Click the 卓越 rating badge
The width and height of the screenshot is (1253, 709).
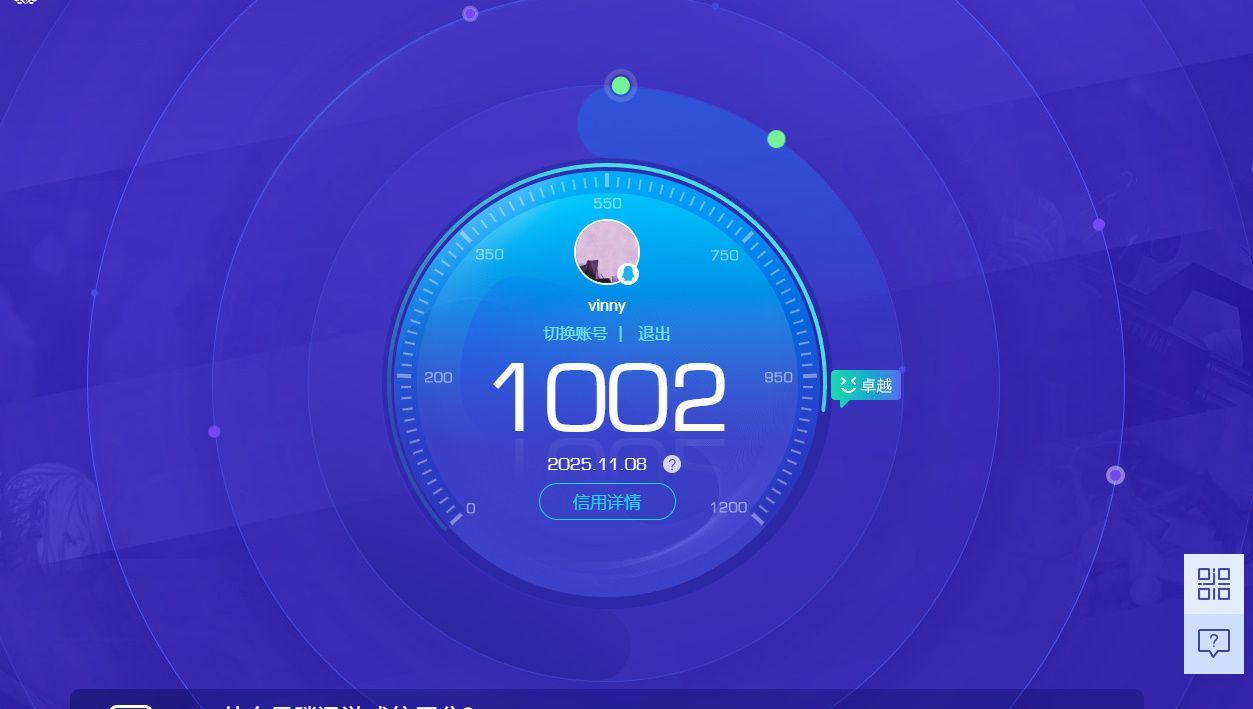tap(866, 384)
